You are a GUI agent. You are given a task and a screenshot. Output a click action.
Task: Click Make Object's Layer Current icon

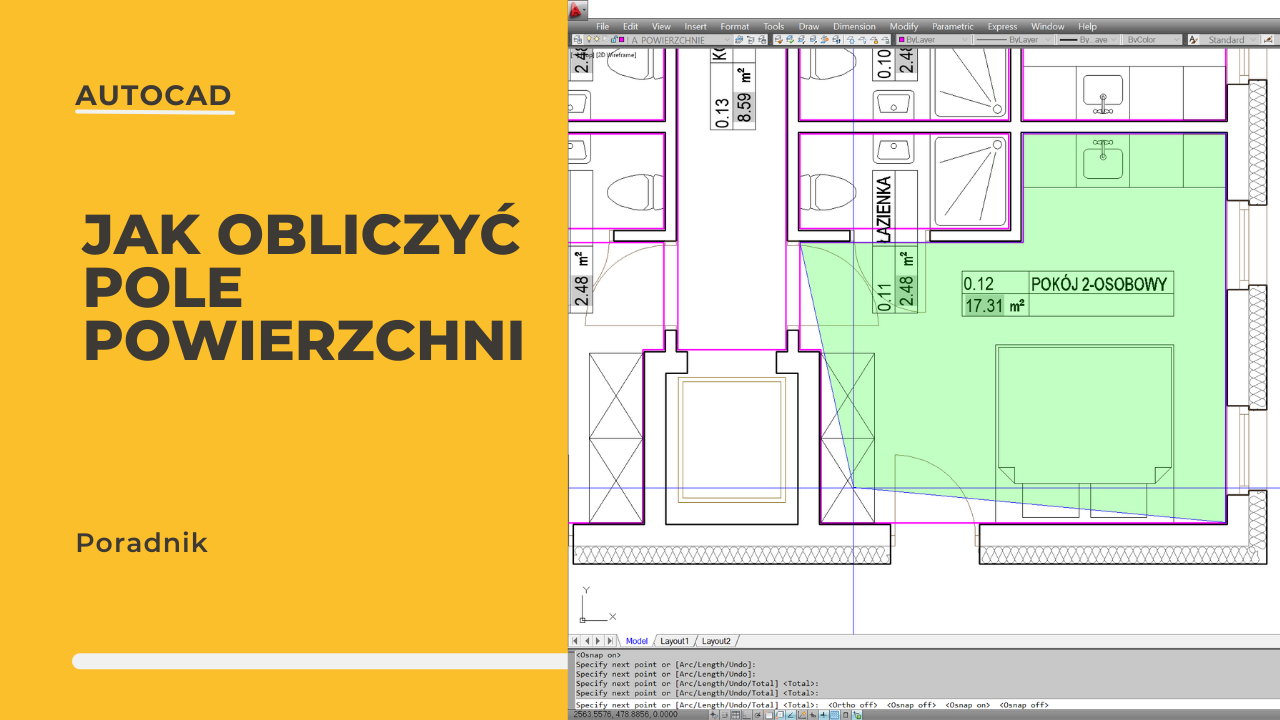(x=738, y=40)
